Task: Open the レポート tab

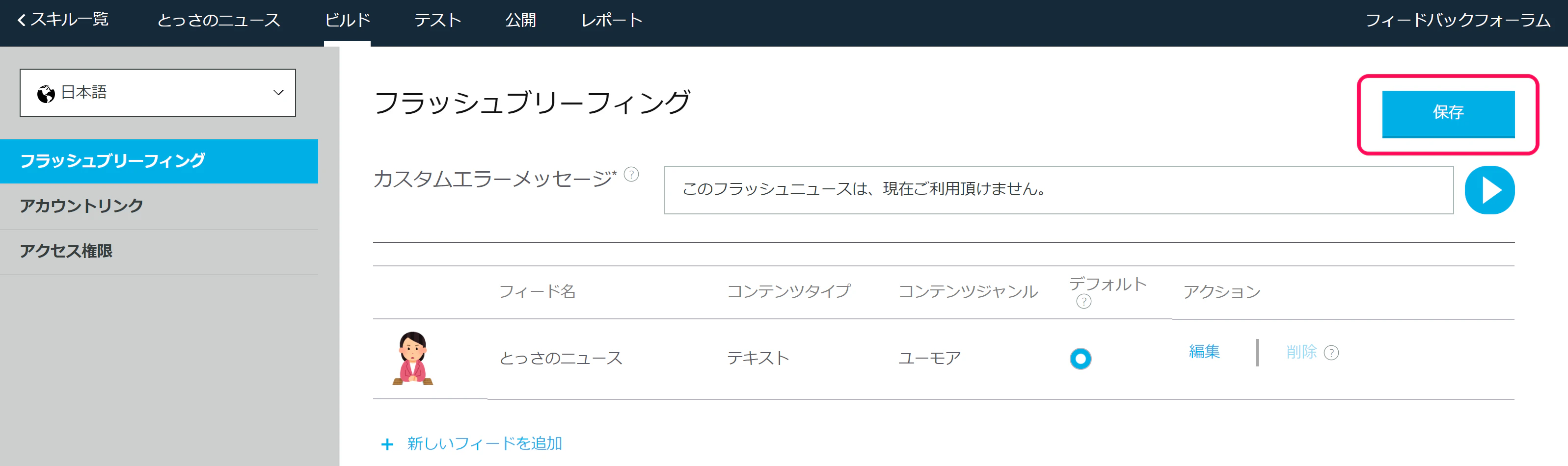Action: pyautogui.click(x=612, y=21)
